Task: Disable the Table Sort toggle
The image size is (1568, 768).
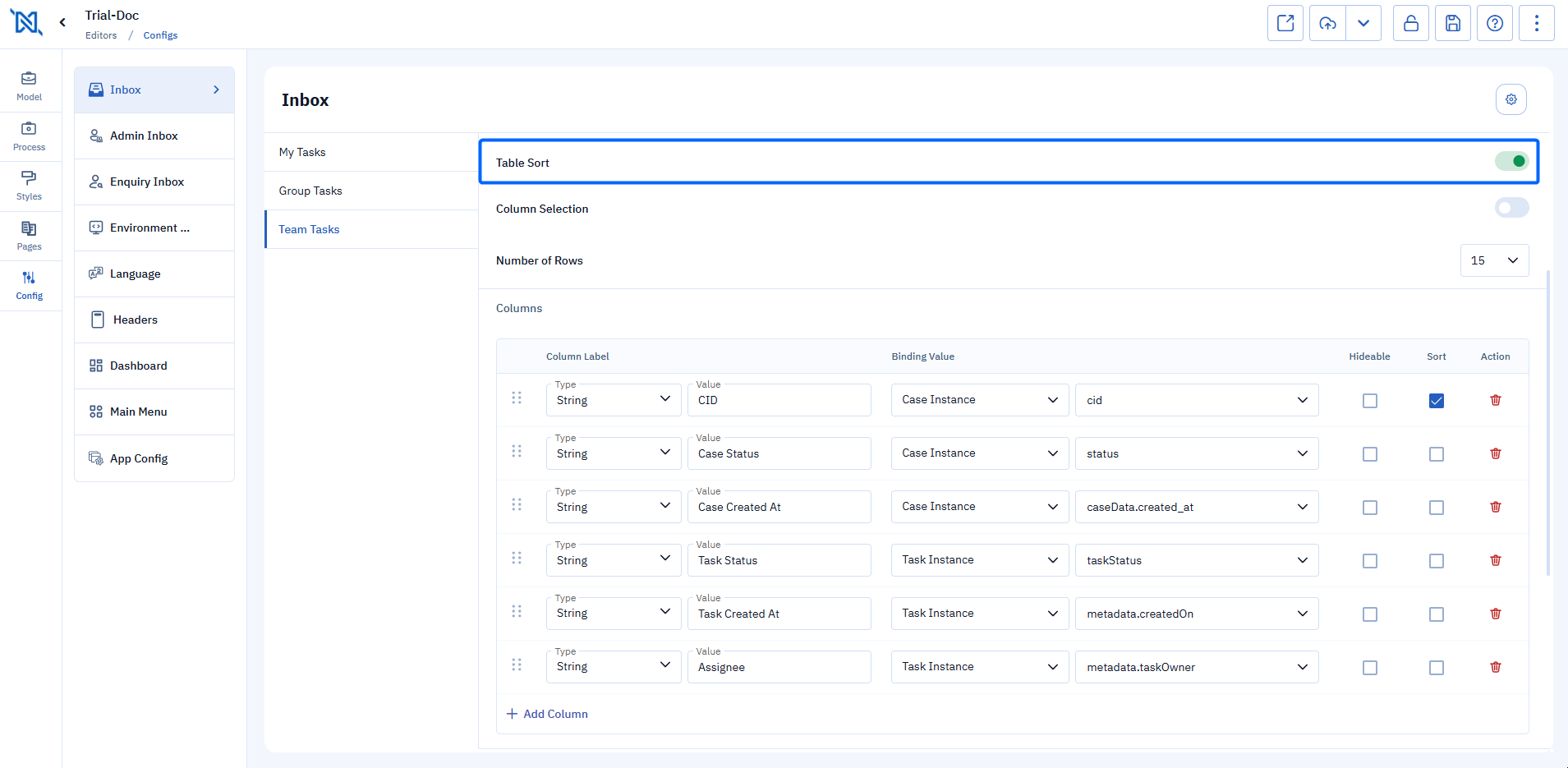Action: [1511, 162]
